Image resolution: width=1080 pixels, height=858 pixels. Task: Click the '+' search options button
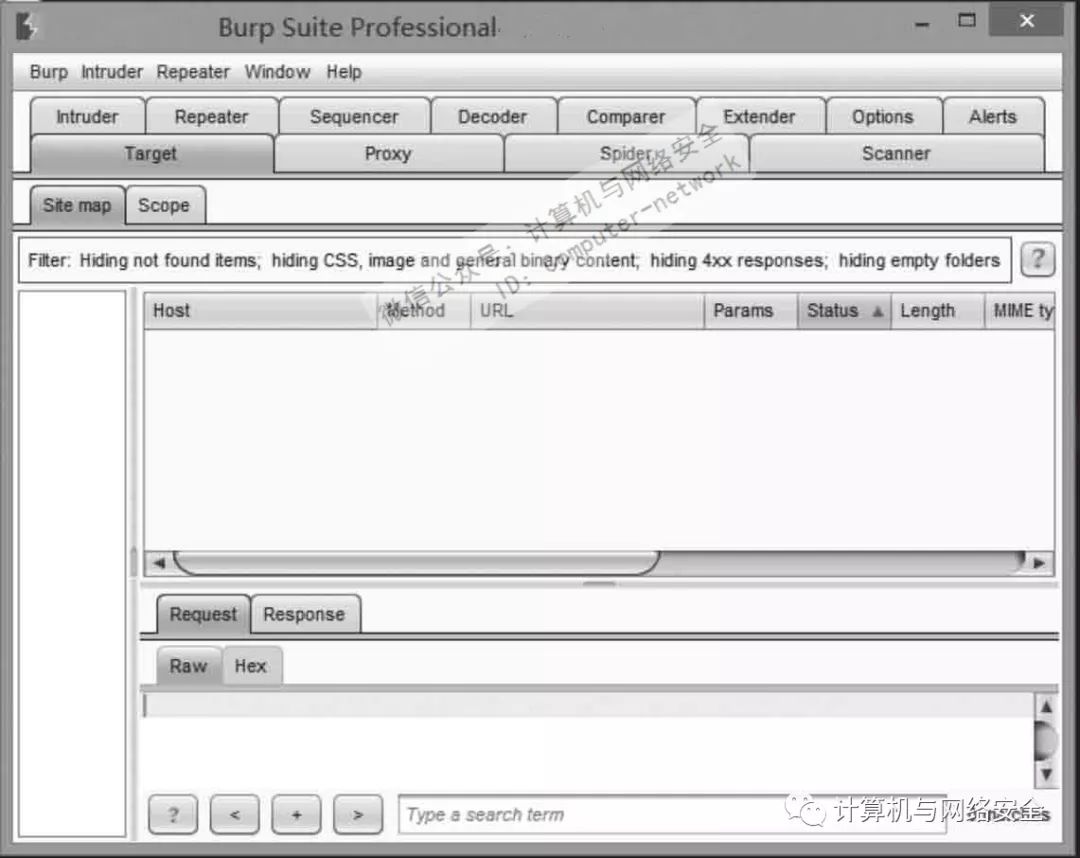[296, 815]
